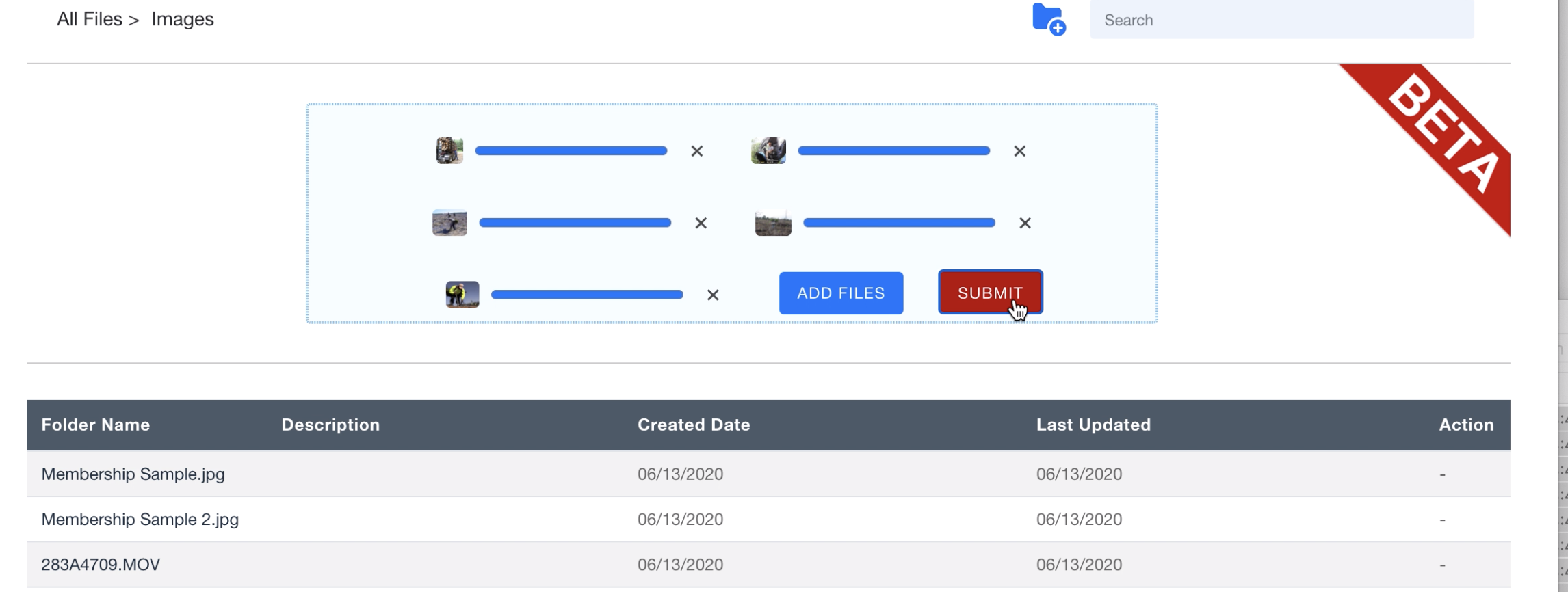Image resolution: width=1568 pixels, height=592 pixels.
Task: Click the Created Date of Membership Sample.jpg
Action: pos(680,474)
